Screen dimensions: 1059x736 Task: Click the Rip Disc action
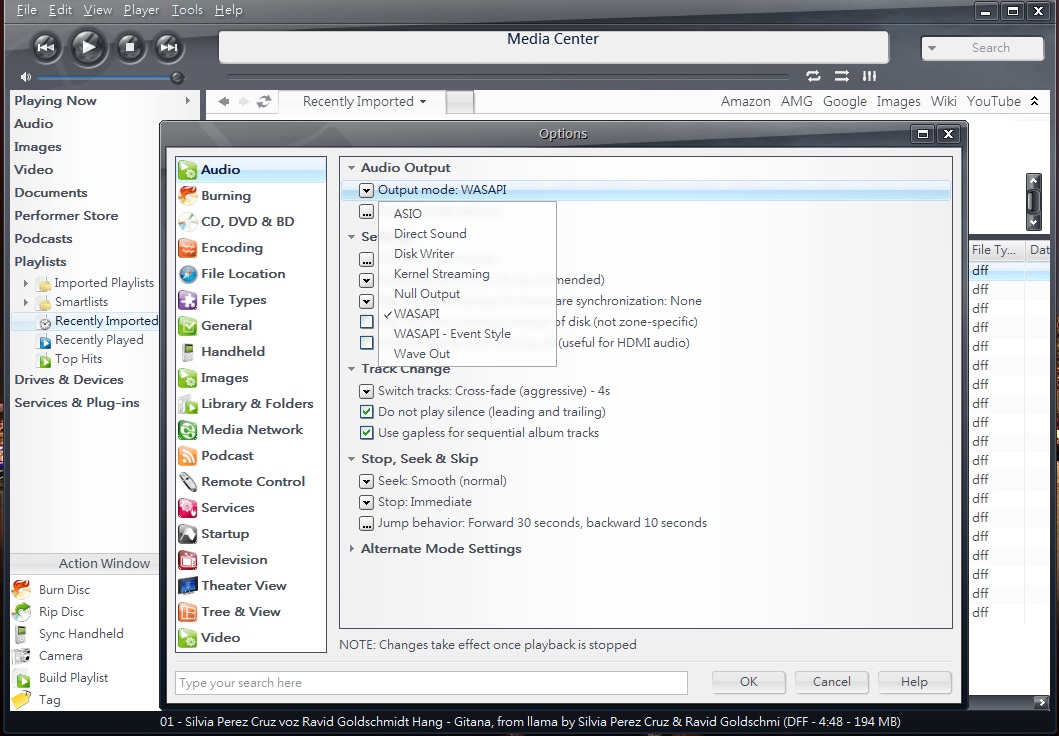coord(61,612)
